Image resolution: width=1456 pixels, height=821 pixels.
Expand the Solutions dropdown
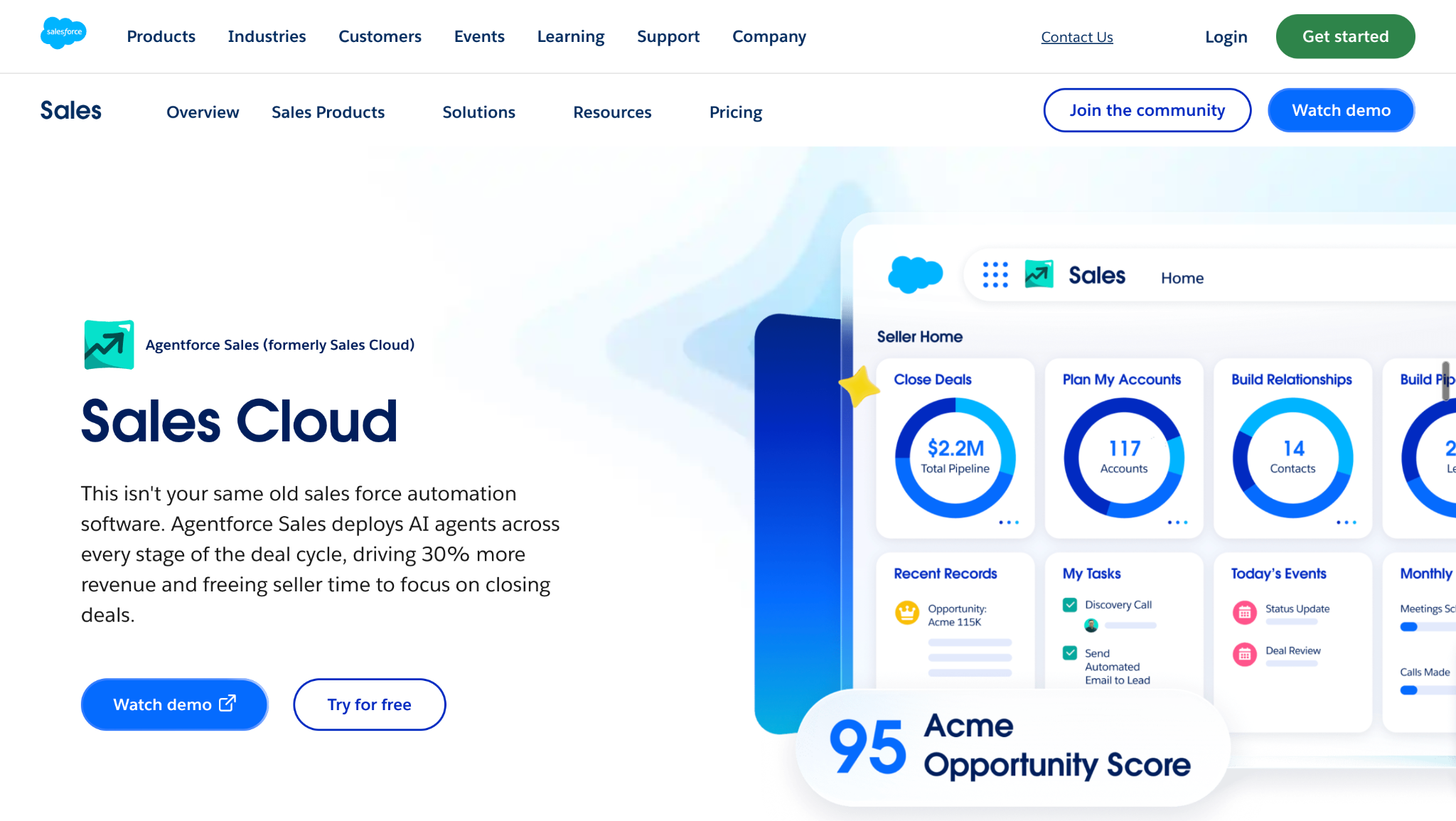(478, 112)
